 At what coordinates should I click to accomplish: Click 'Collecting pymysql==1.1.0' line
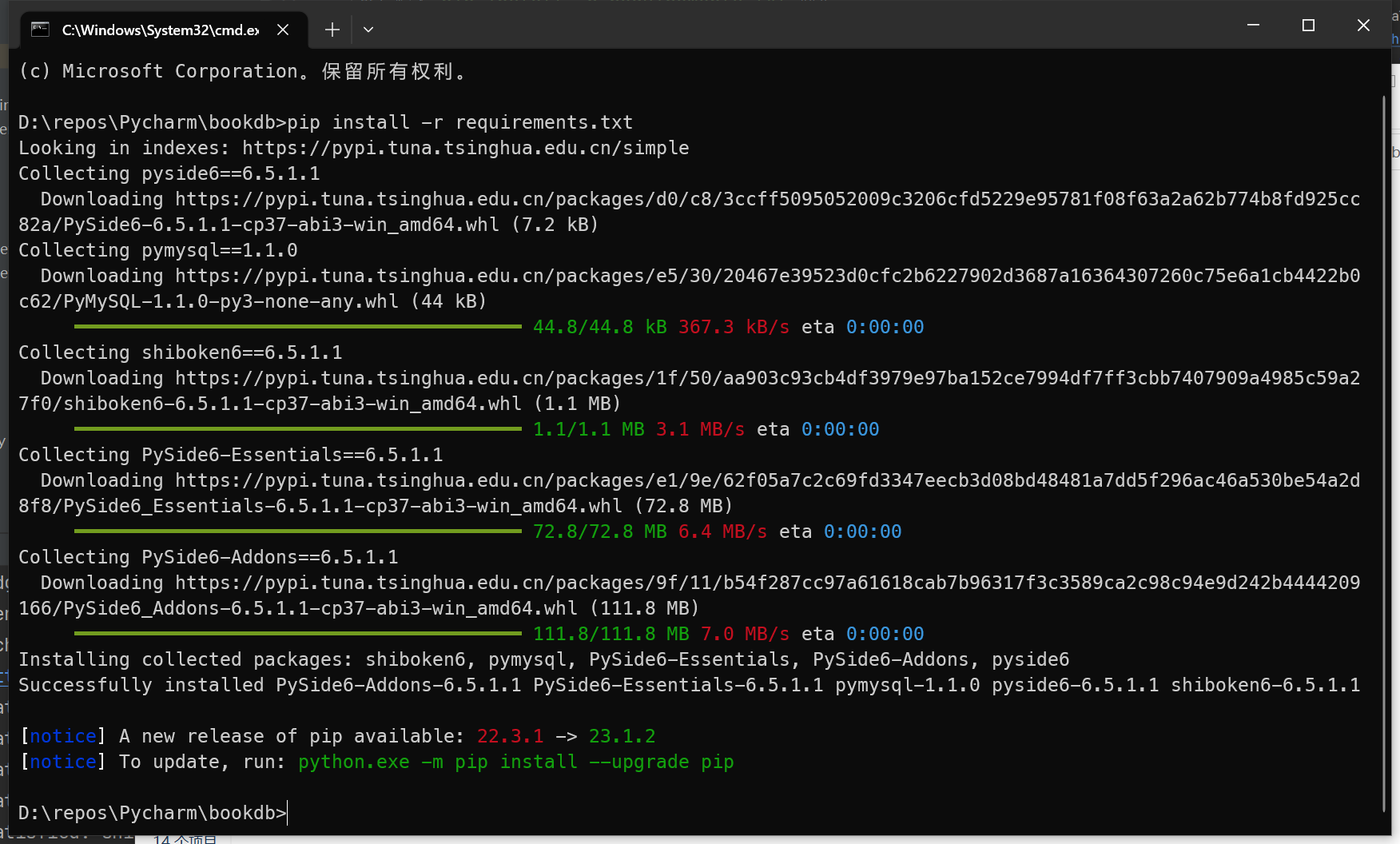pyautogui.click(x=158, y=250)
